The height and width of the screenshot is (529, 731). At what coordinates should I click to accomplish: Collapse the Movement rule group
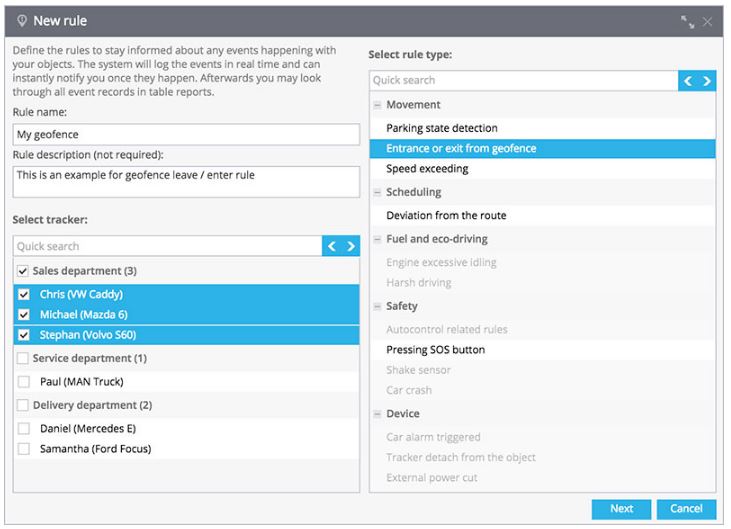tap(377, 105)
